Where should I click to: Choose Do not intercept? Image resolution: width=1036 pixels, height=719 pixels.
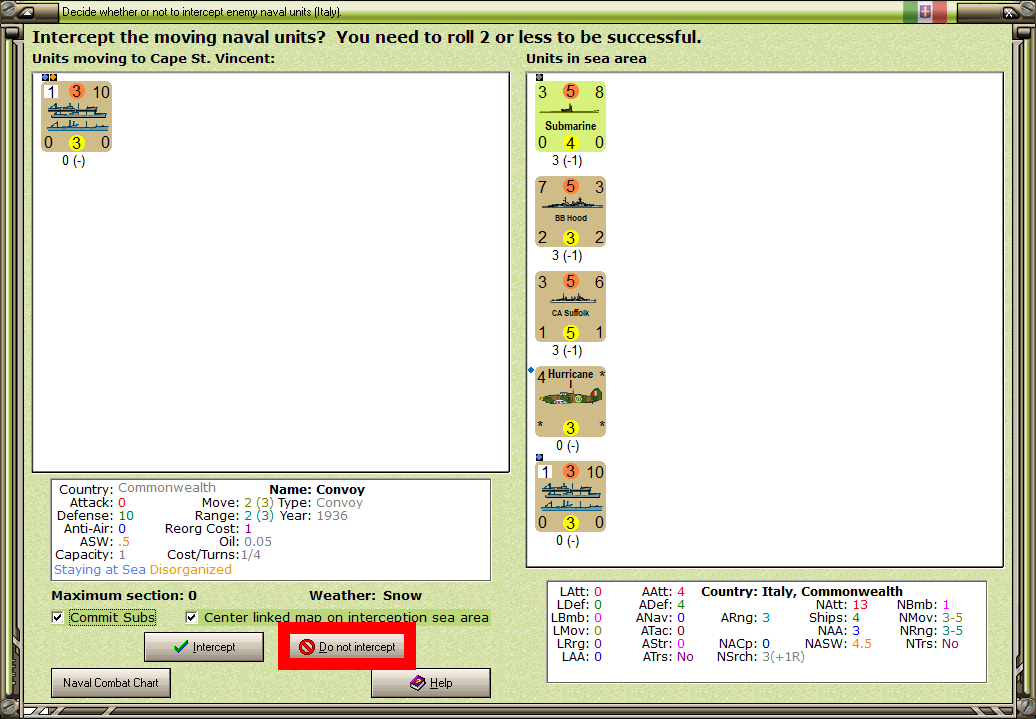[346, 647]
